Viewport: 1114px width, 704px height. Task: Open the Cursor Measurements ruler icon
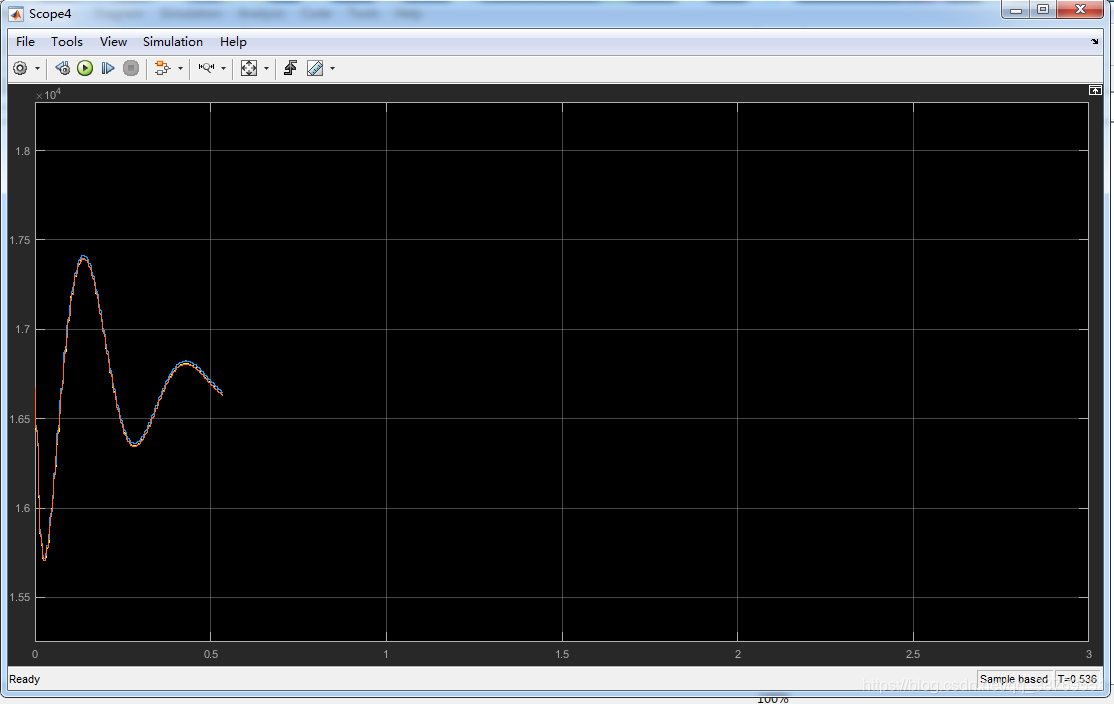[x=315, y=68]
